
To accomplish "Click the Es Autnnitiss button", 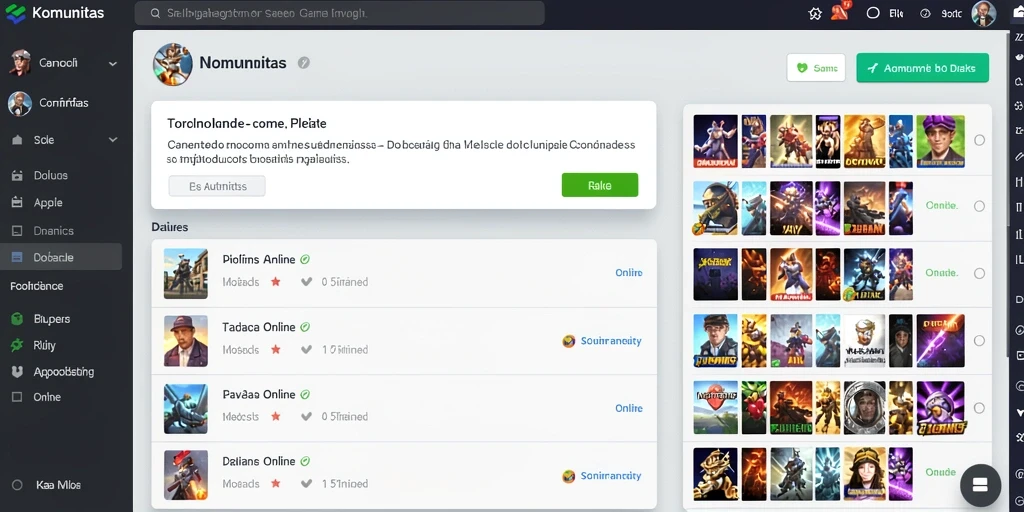I will [217, 186].
